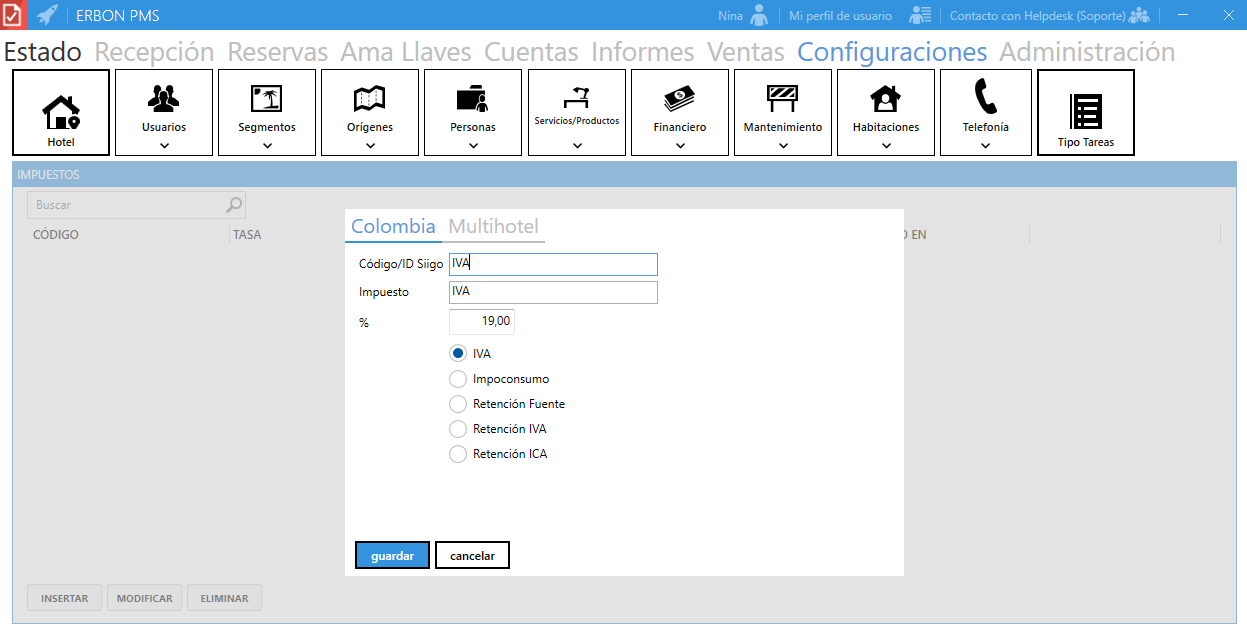
Task: Open the Tipo Tareas list icon
Action: (x=1086, y=111)
